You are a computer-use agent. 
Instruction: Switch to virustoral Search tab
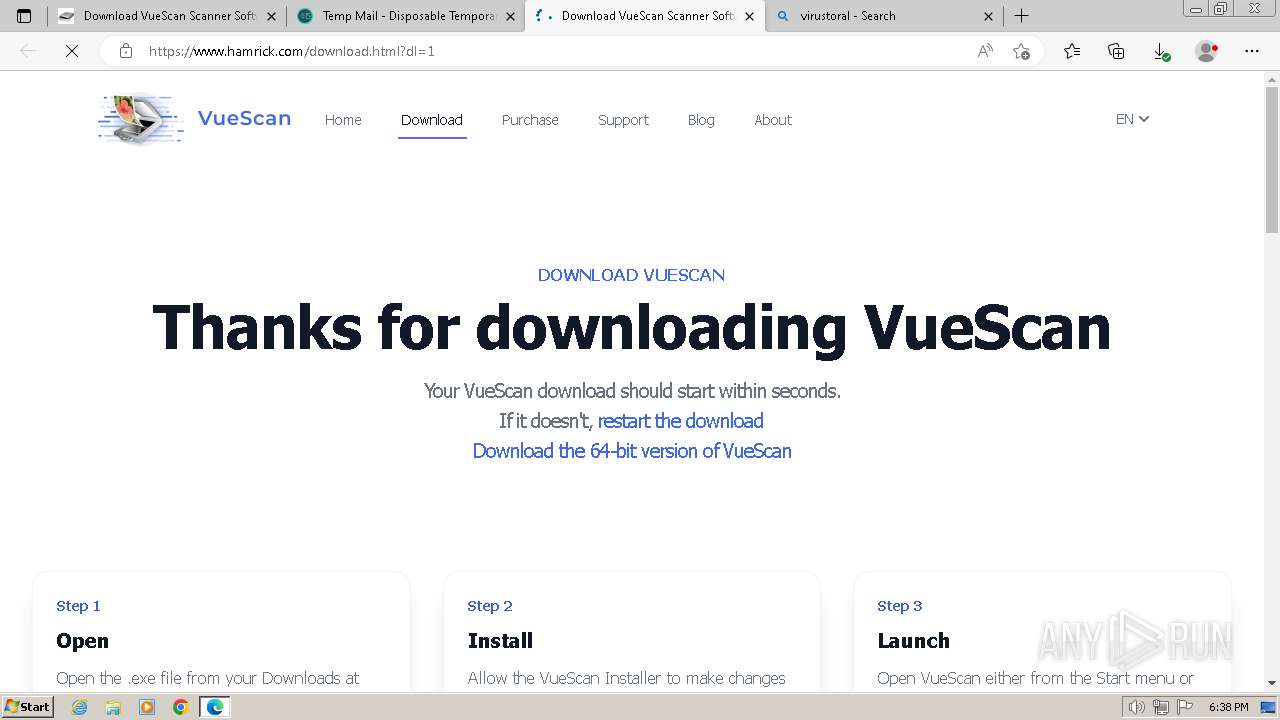tap(883, 16)
